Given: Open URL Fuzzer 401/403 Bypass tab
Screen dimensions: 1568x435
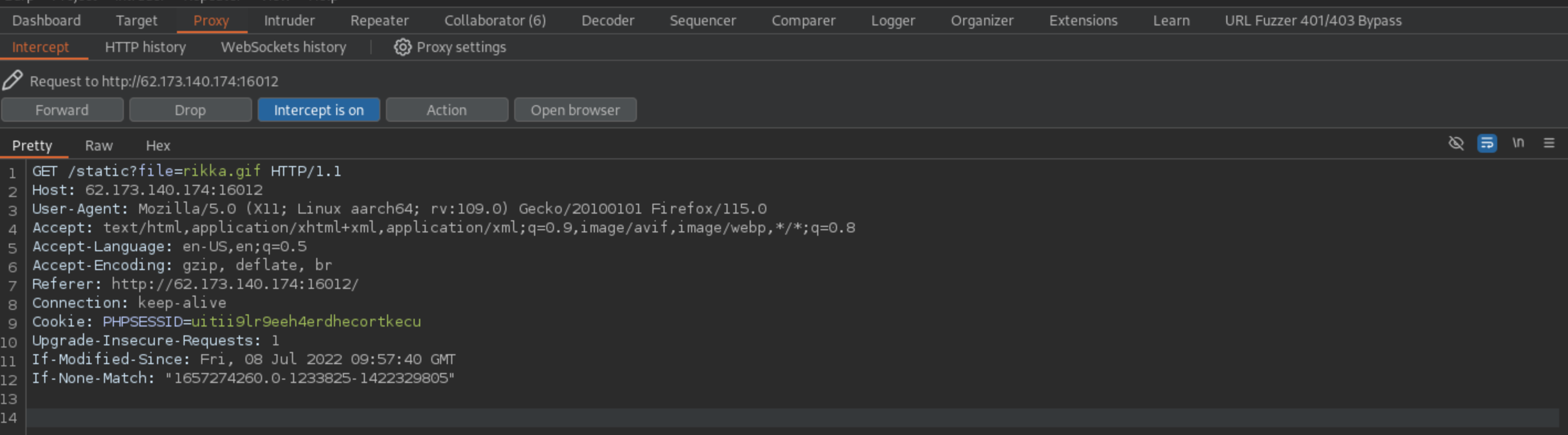Looking at the screenshot, I should [x=1313, y=20].
